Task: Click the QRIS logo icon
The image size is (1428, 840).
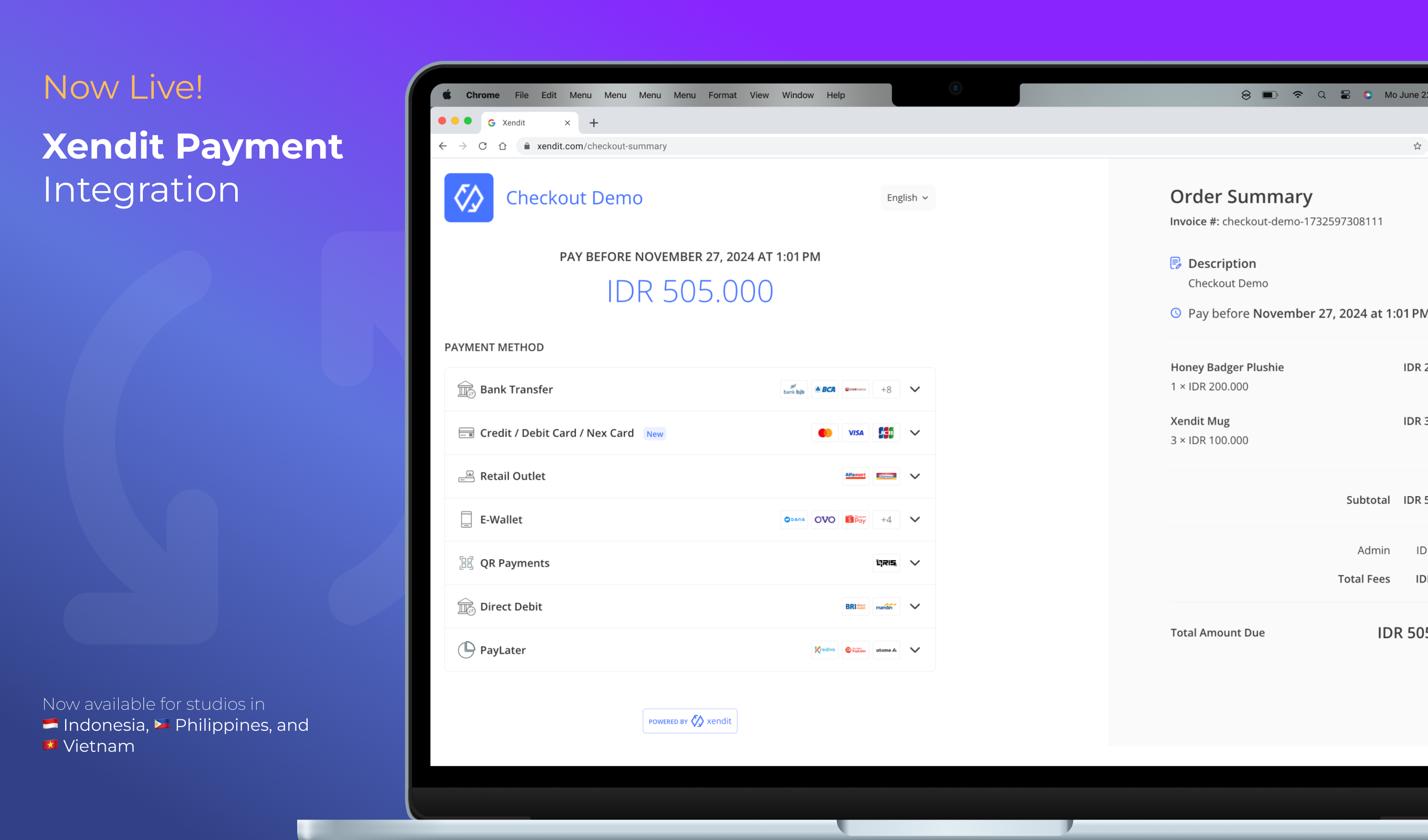Action: pyautogui.click(x=886, y=563)
